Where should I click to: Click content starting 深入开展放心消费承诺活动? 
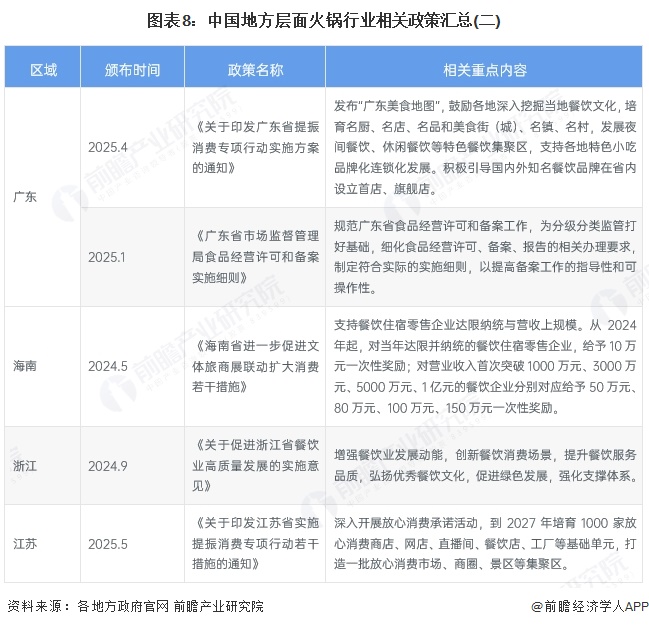click(485, 543)
